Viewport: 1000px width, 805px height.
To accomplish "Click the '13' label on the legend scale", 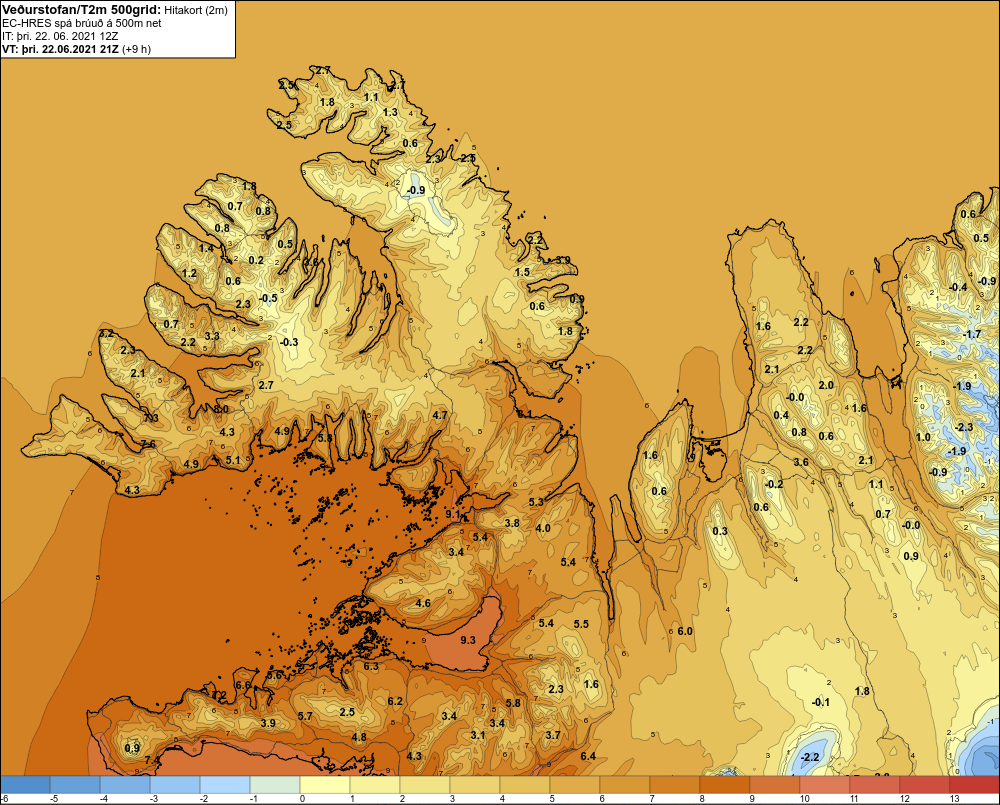I will (x=954, y=799).
